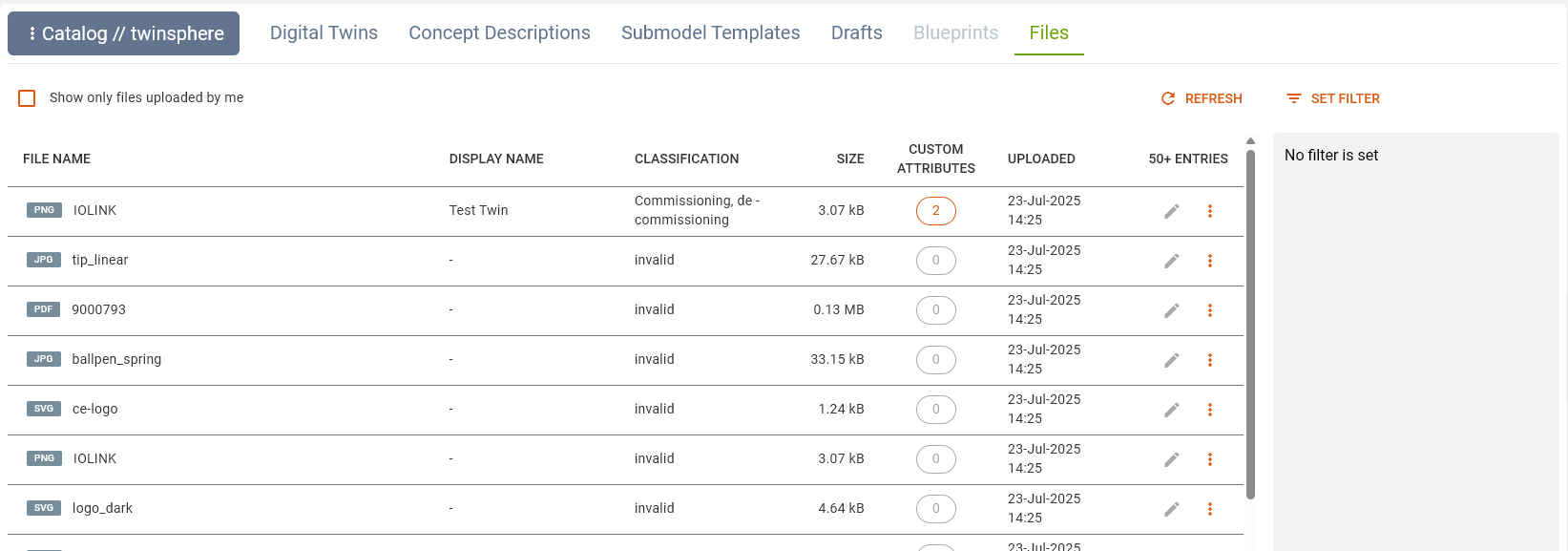Click the refresh icon to reload files
Viewport: 1568px width, 551px height.
point(1166,97)
